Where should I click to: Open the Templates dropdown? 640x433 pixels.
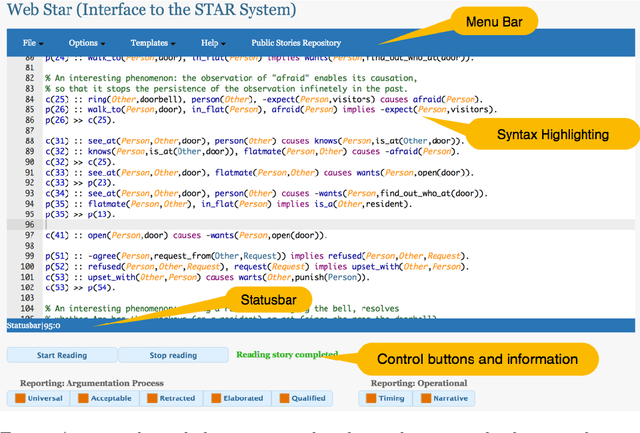tap(151, 43)
